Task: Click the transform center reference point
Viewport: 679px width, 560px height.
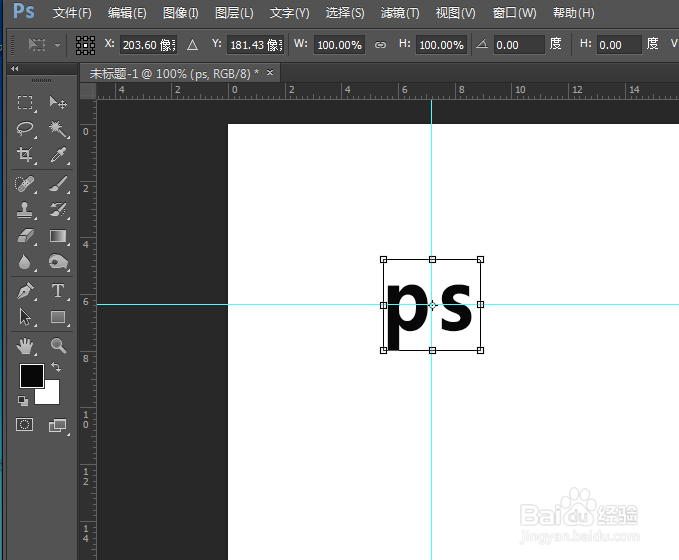Action: 432,305
